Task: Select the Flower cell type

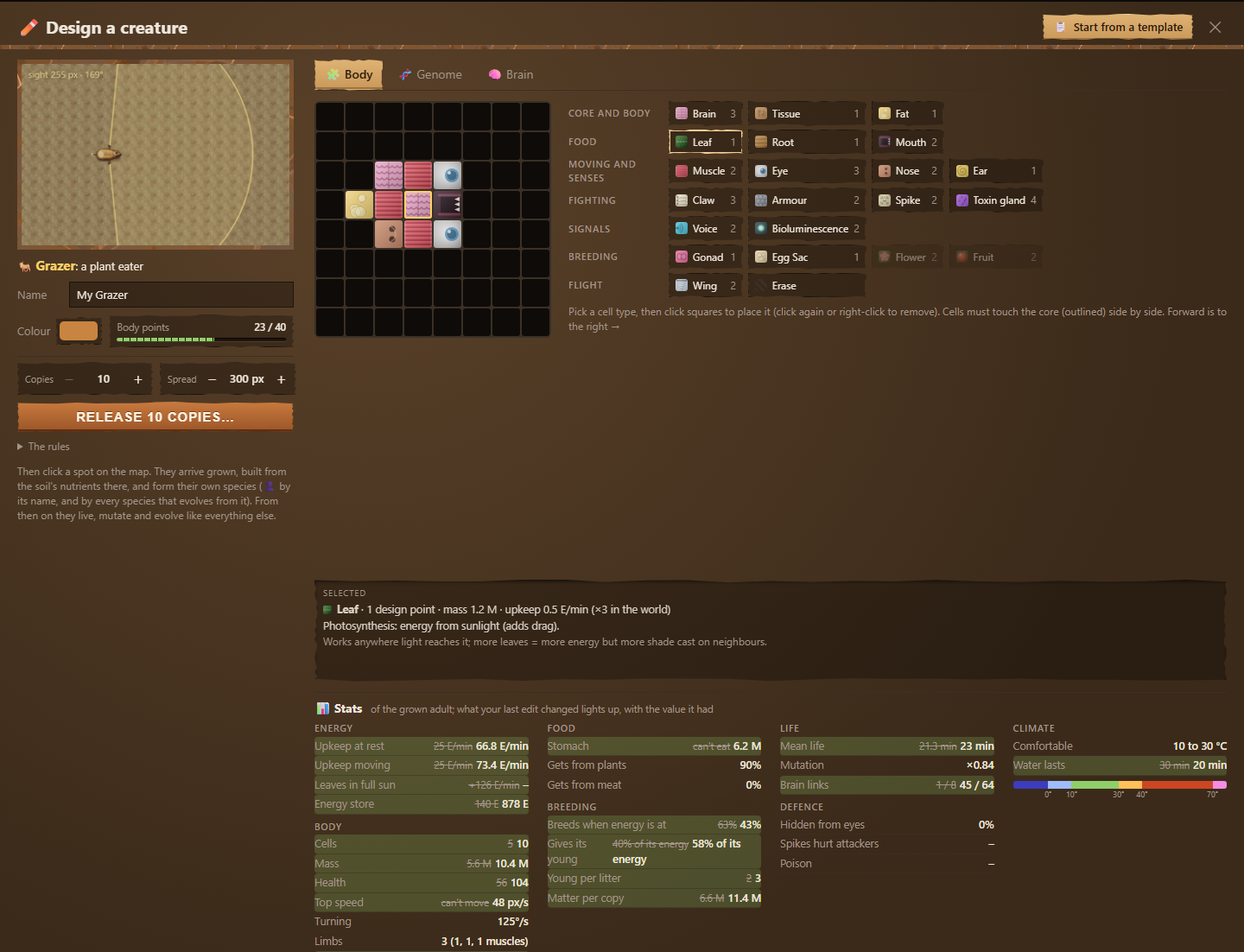Action: tap(906, 257)
